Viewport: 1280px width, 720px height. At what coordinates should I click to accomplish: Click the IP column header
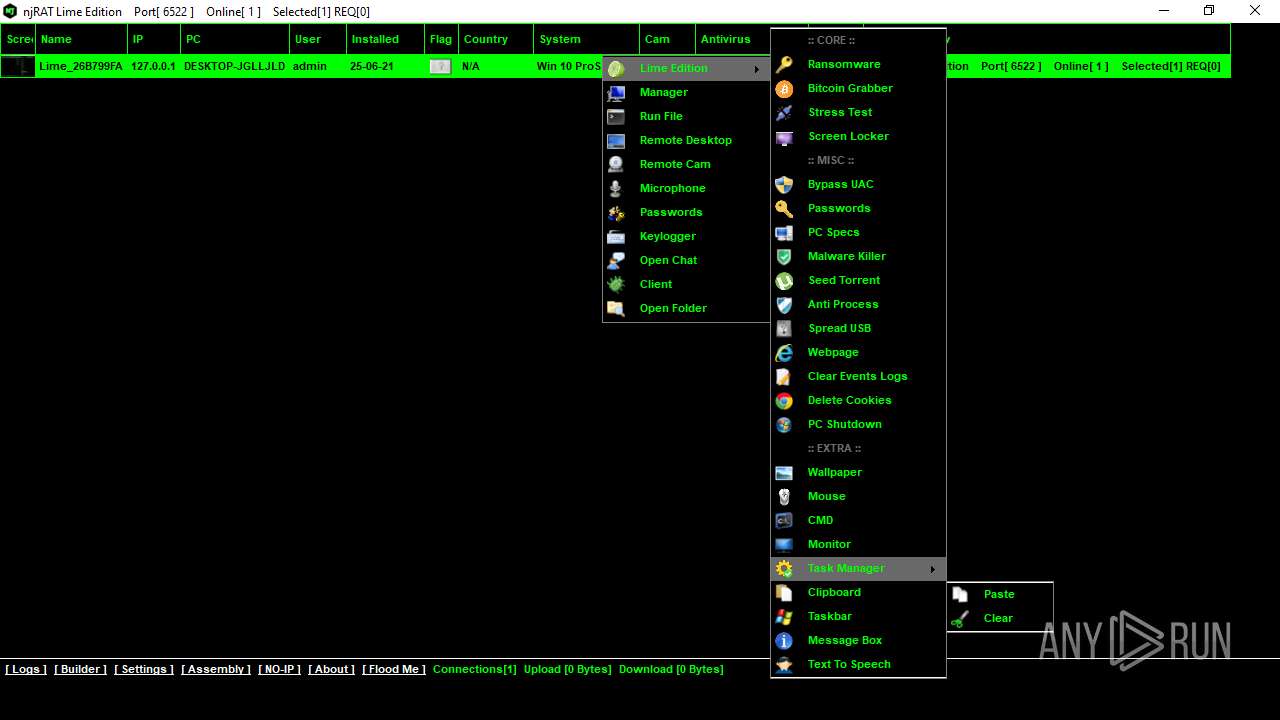coord(154,39)
